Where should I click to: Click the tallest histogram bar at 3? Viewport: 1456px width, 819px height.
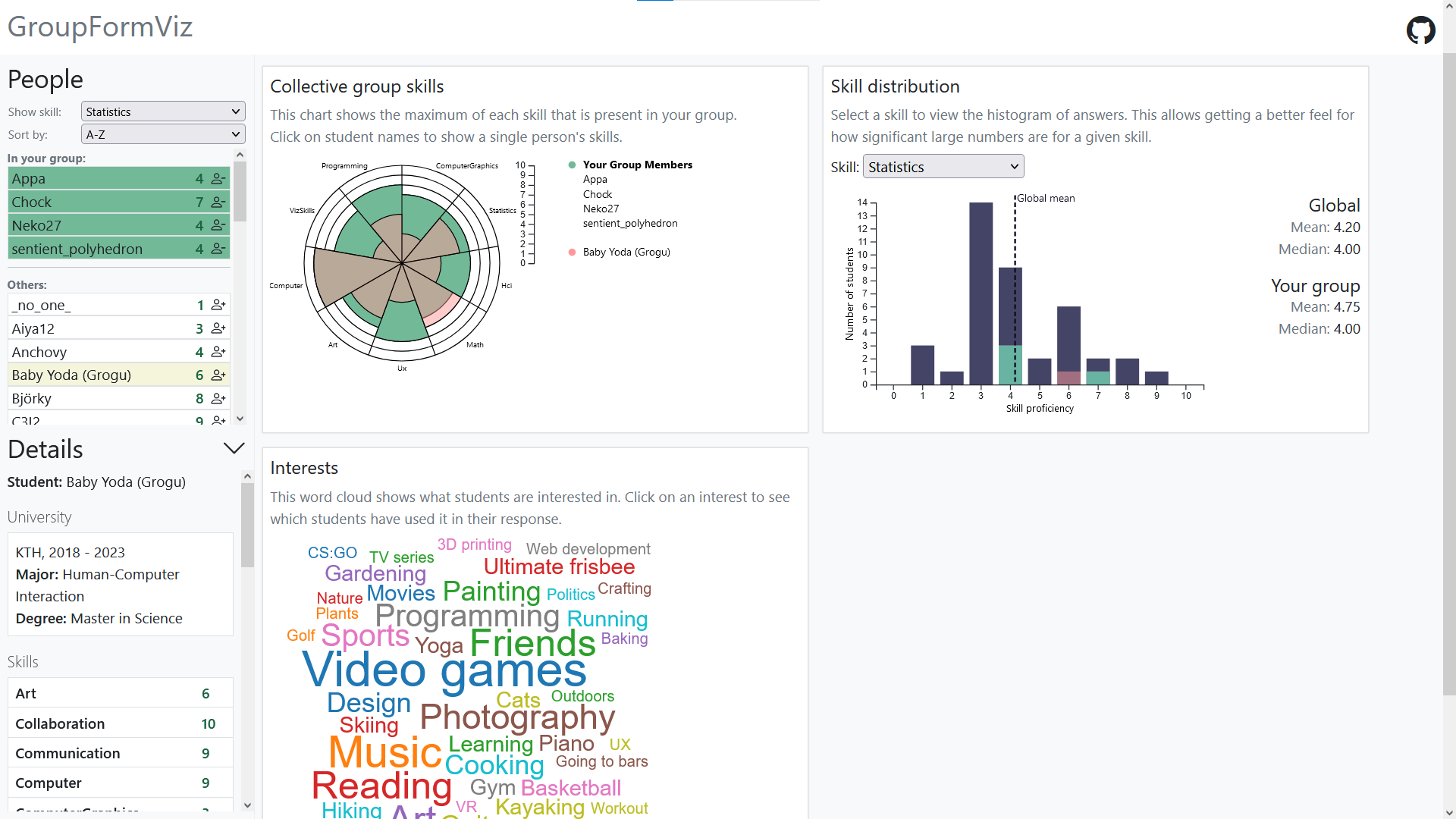[x=981, y=293]
